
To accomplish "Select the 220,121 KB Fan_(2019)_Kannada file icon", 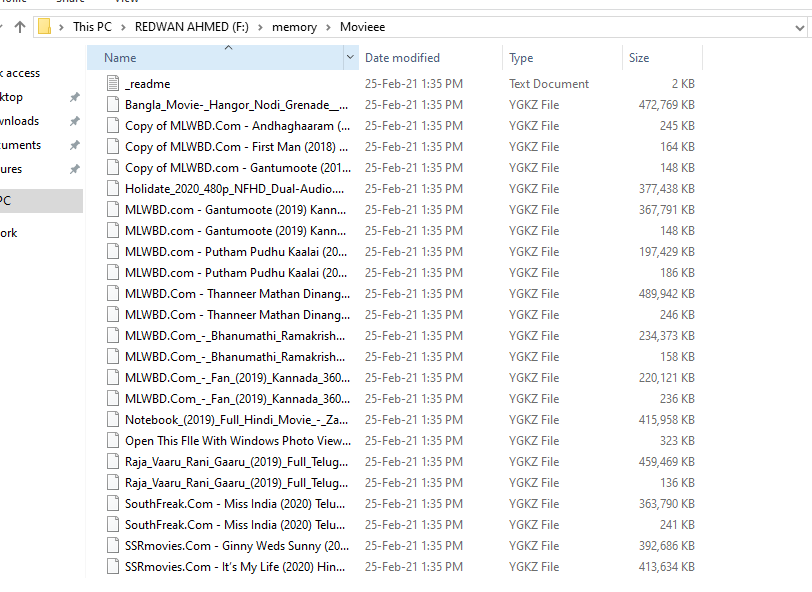I will pos(113,378).
